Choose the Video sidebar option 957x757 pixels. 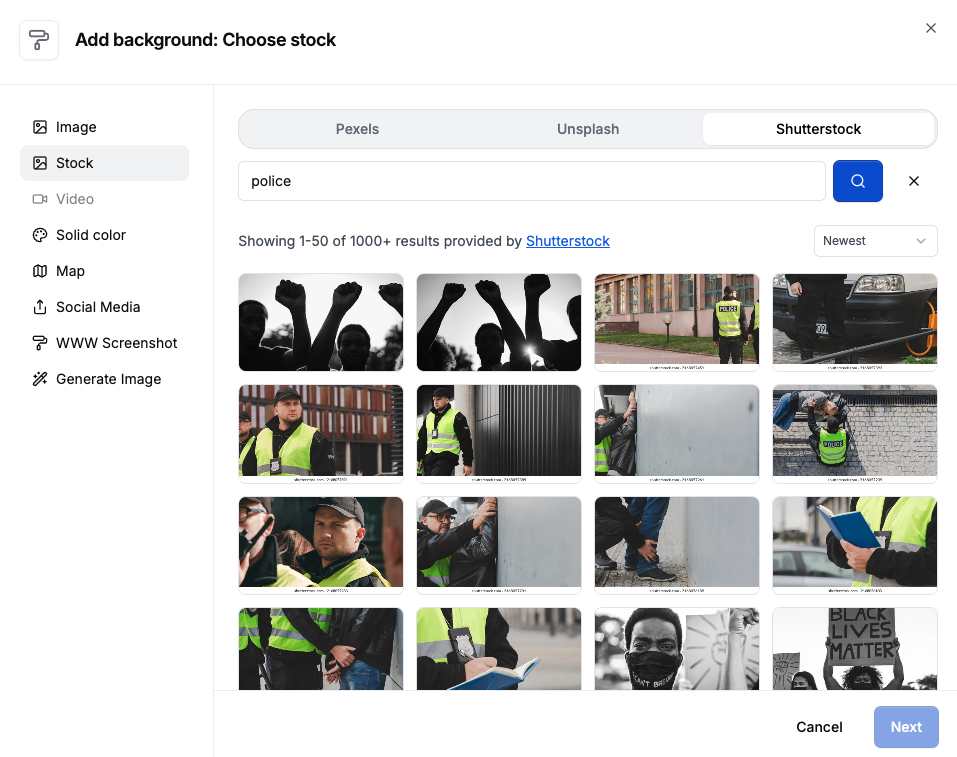tap(104, 199)
